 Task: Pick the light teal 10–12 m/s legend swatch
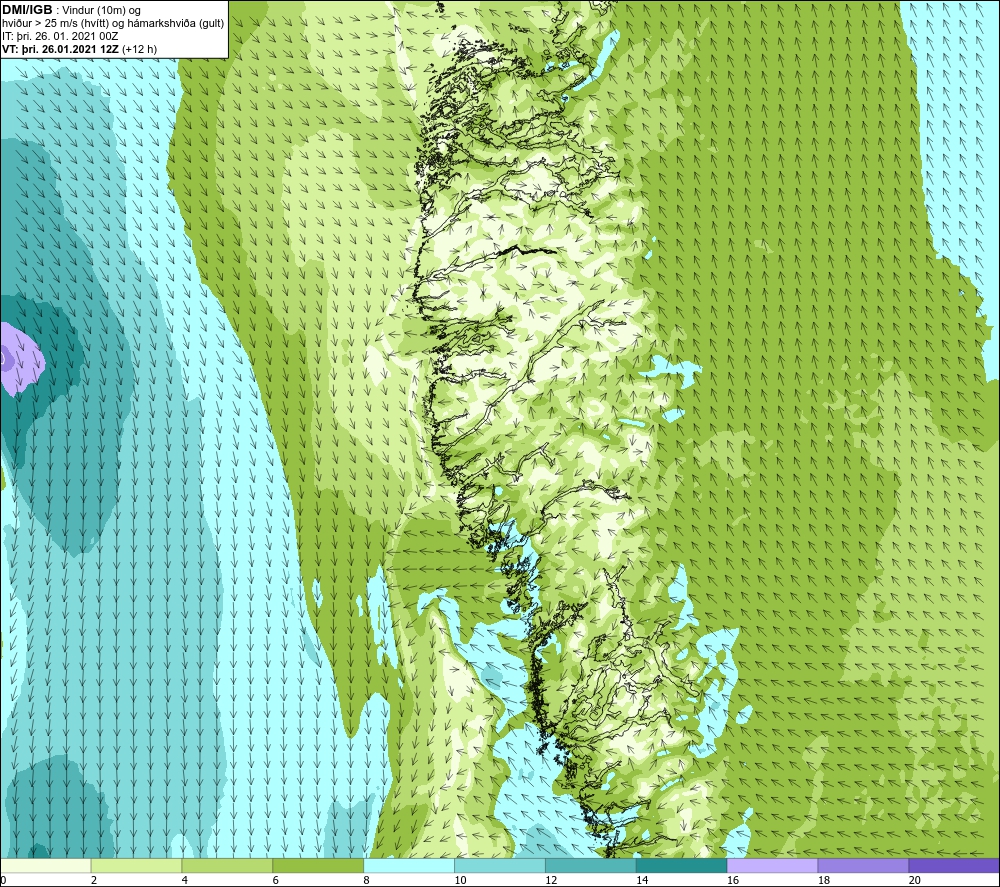click(500, 865)
